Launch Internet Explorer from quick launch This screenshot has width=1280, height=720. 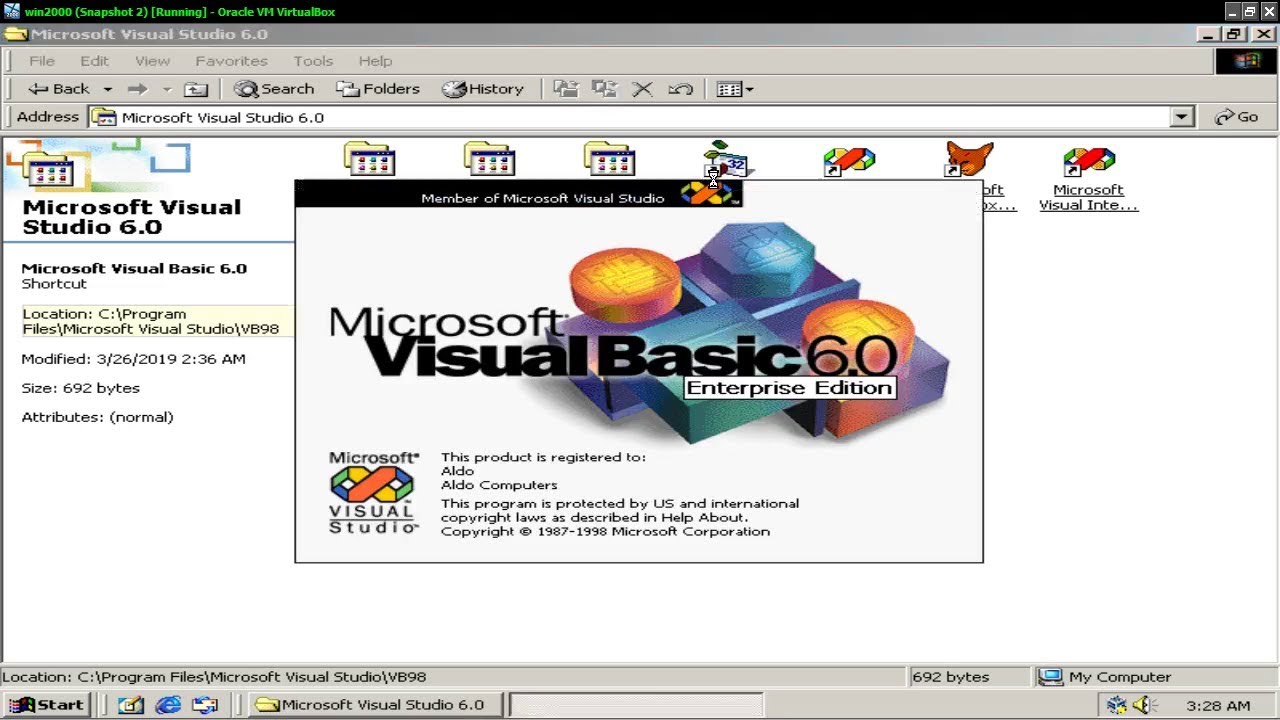pyautogui.click(x=168, y=705)
